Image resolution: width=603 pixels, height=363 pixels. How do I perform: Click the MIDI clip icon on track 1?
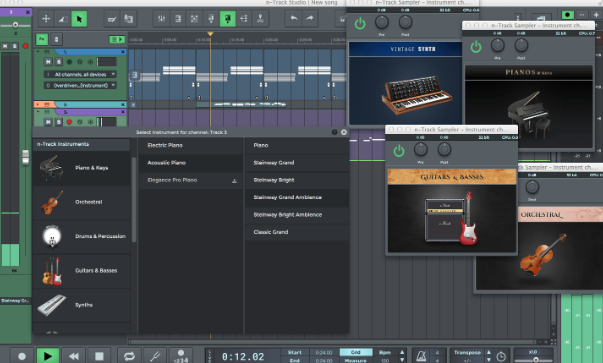[x=135, y=75]
